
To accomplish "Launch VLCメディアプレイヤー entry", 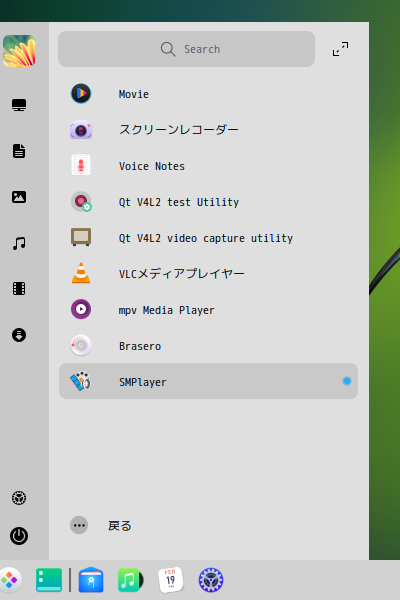I will click(x=208, y=274).
